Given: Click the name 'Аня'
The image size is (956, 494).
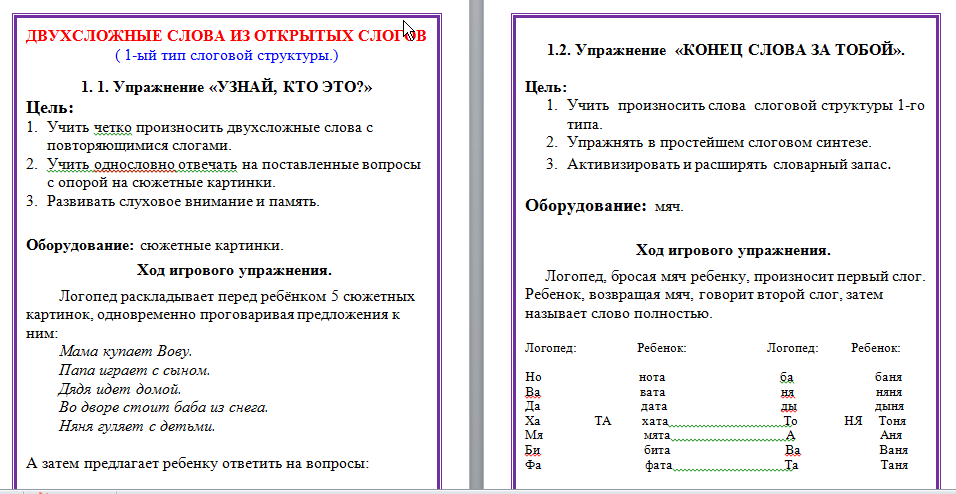Looking at the screenshot, I should point(891,435).
